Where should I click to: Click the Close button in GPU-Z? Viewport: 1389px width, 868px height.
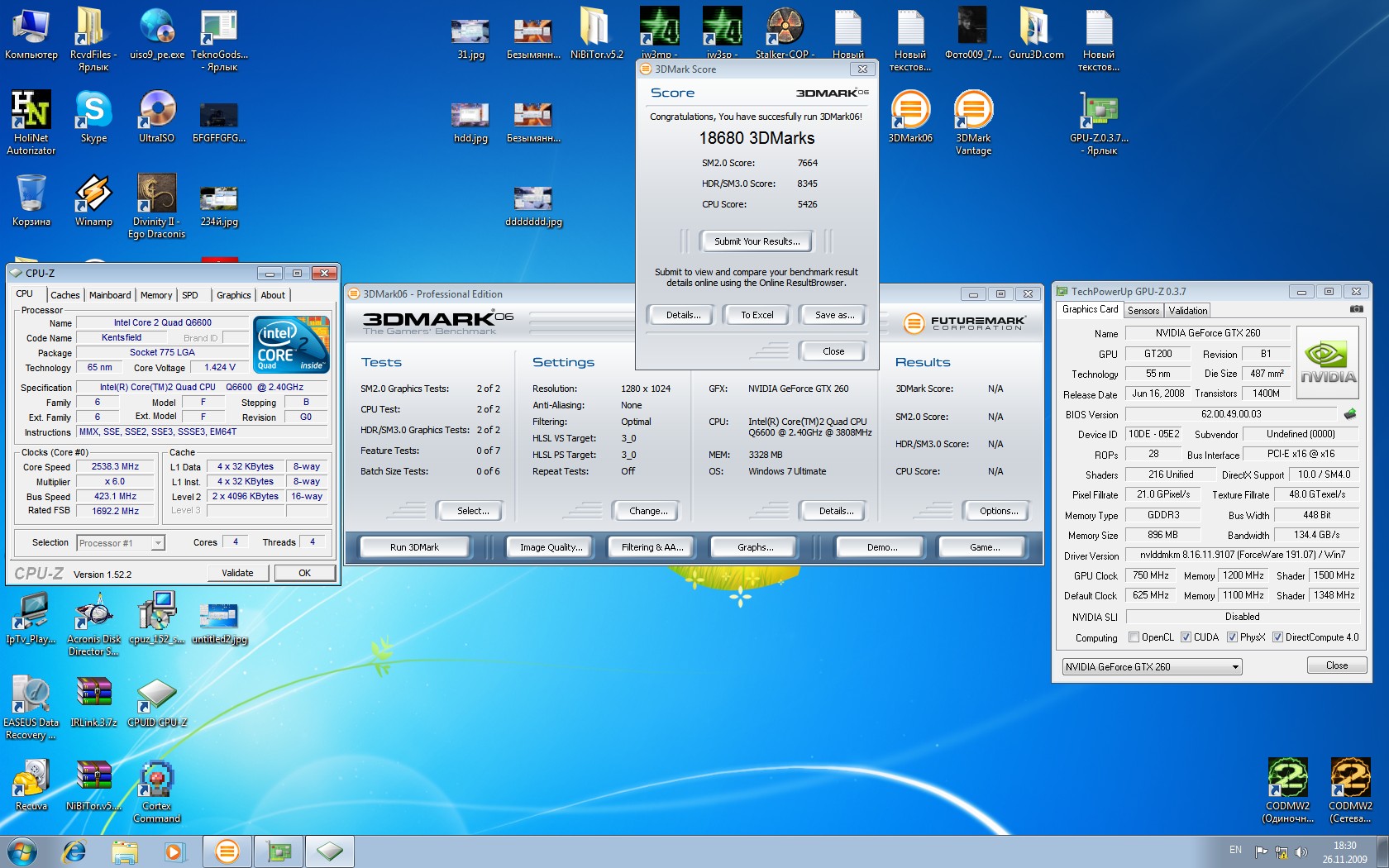[1336, 665]
